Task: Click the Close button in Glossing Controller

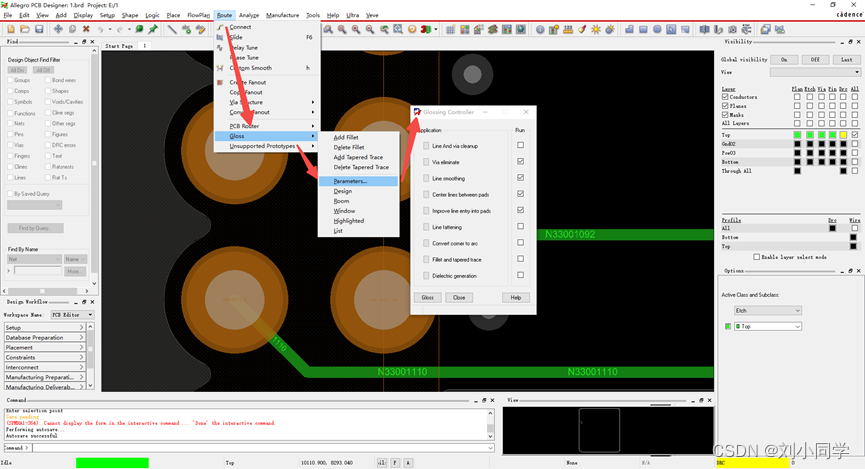Action: (459, 297)
